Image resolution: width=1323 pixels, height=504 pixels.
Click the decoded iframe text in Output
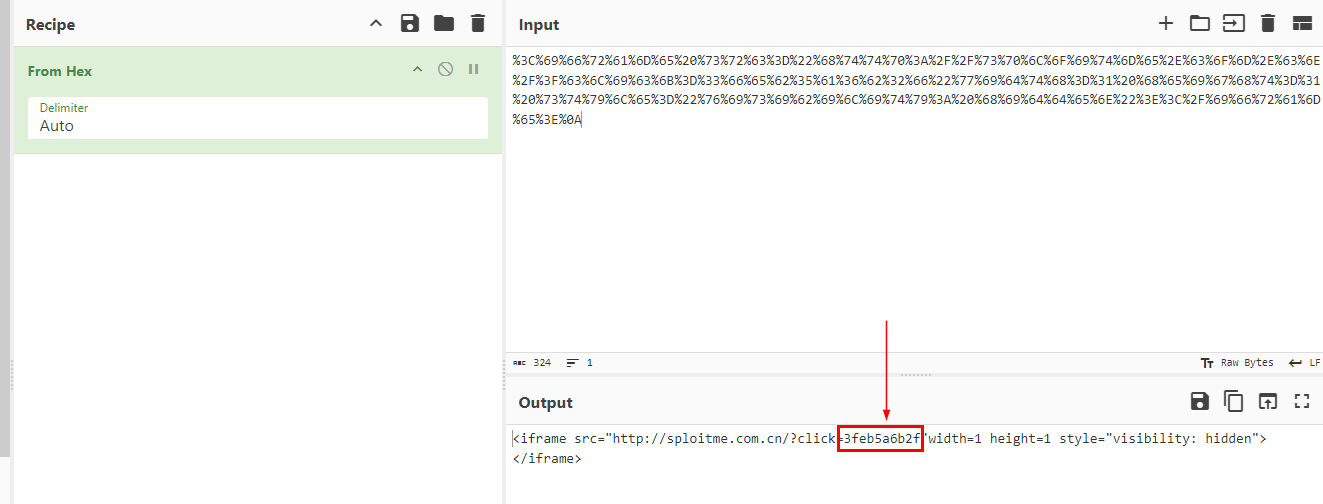pos(890,439)
